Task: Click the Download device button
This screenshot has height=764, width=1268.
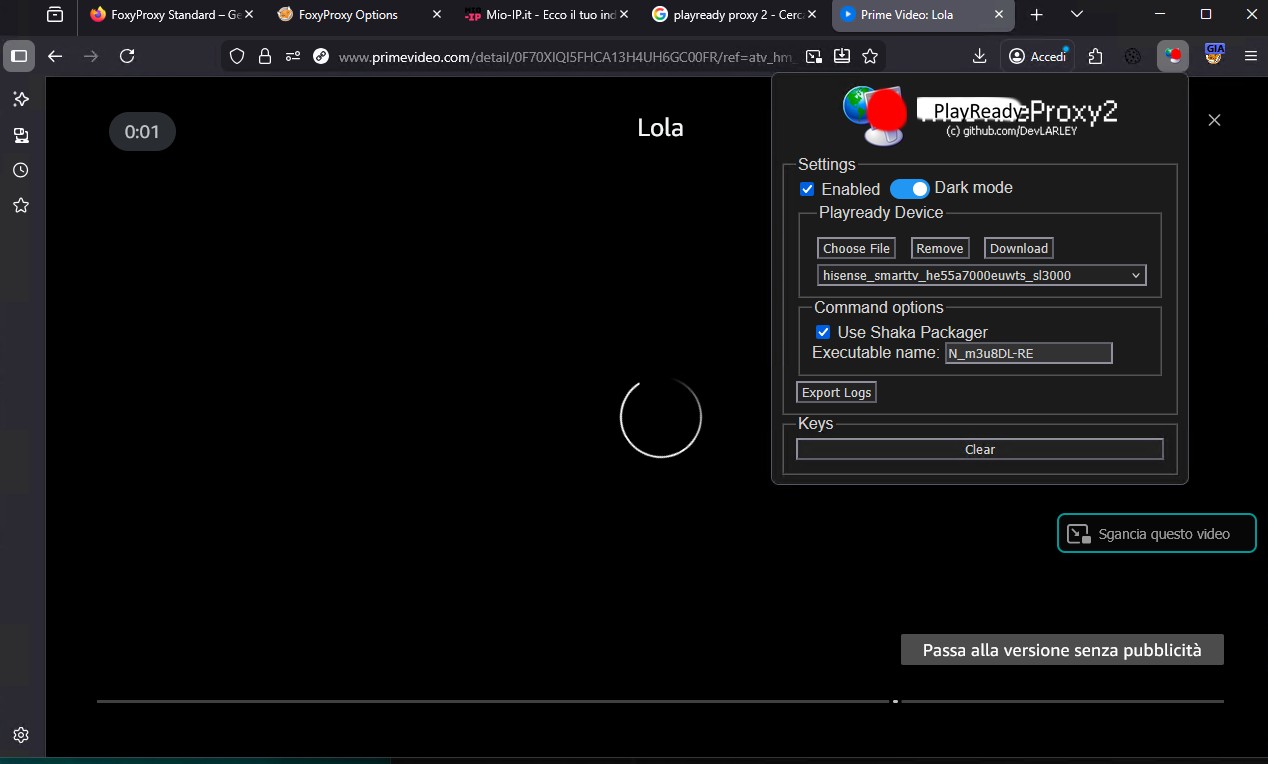Action: (1019, 248)
